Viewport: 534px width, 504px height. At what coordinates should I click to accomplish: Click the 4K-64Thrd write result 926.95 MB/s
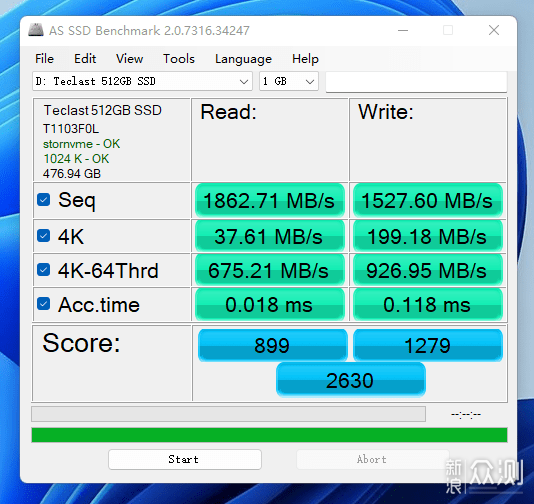pyautogui.click(x=427, y=270)
